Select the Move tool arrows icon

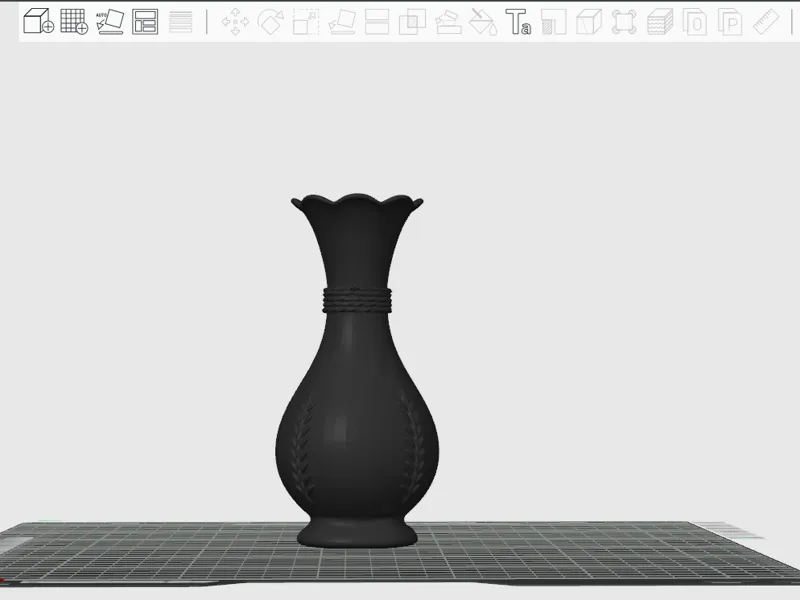235,21
